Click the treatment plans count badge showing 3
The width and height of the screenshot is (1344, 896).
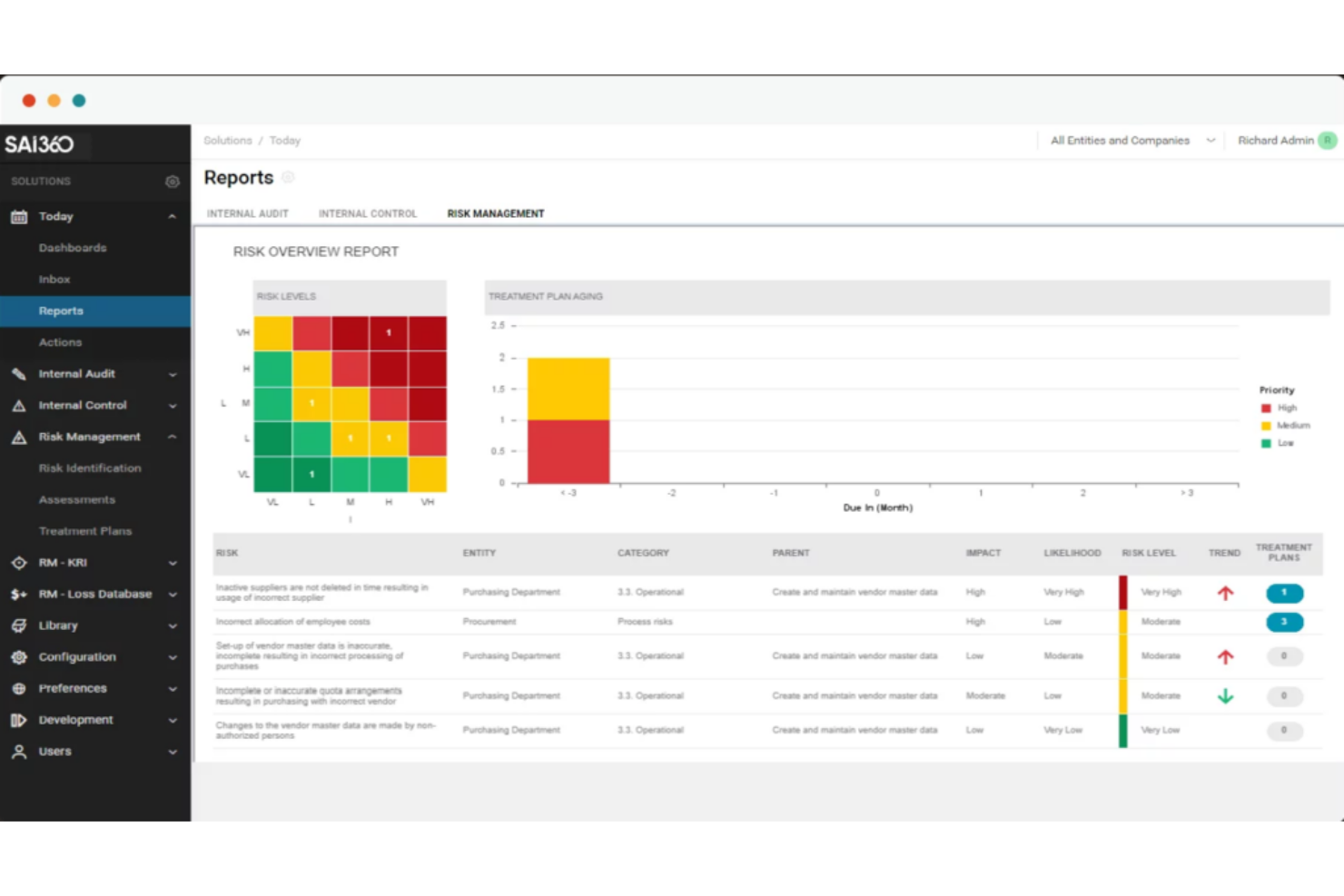pyautogui.click(x=1284, y=622)
